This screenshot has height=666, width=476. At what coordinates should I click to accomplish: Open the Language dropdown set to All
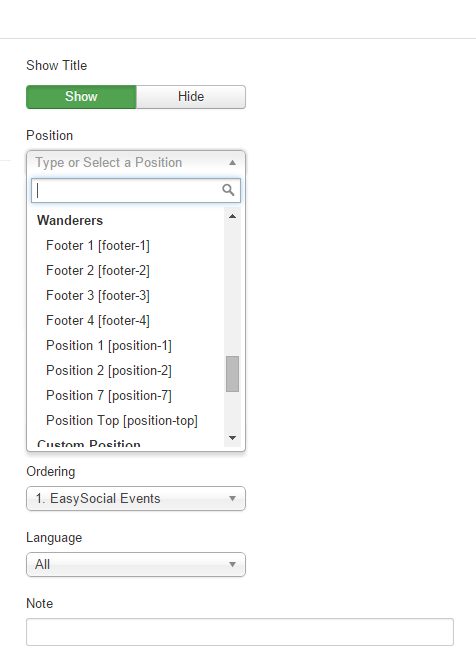point(136,564)
